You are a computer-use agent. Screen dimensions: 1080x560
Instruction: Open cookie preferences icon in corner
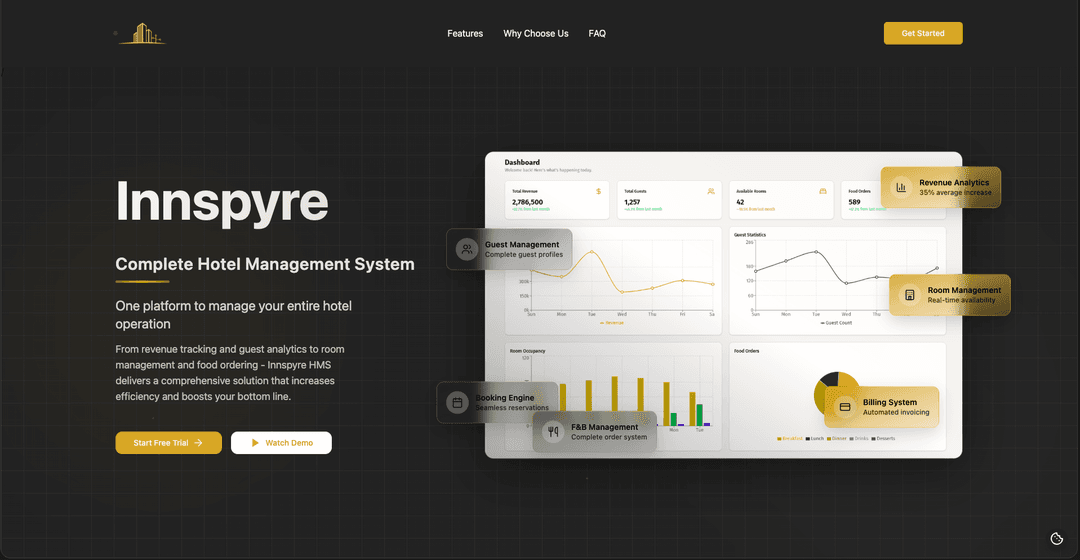pos(1056,538)
